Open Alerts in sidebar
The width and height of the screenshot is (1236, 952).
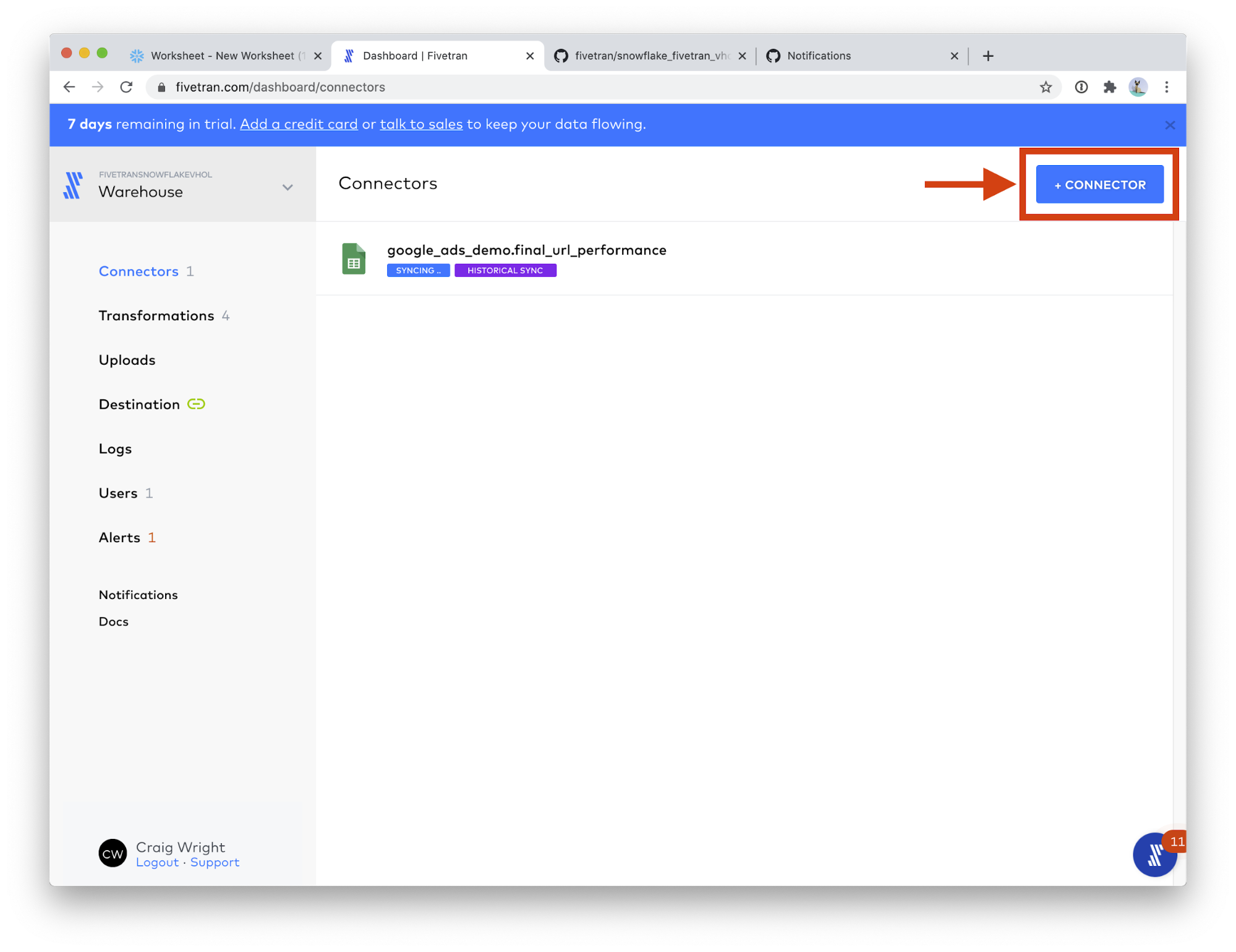point(119,538)
